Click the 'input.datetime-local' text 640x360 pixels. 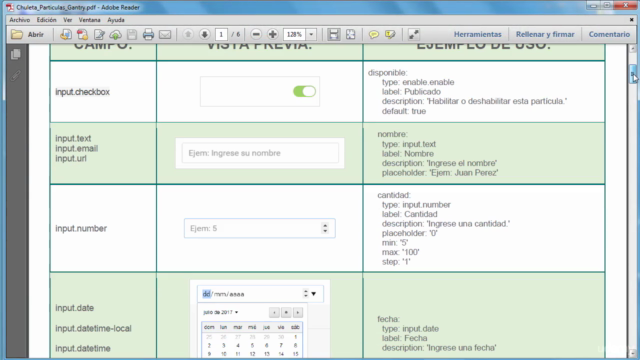(x=93, y=328)
